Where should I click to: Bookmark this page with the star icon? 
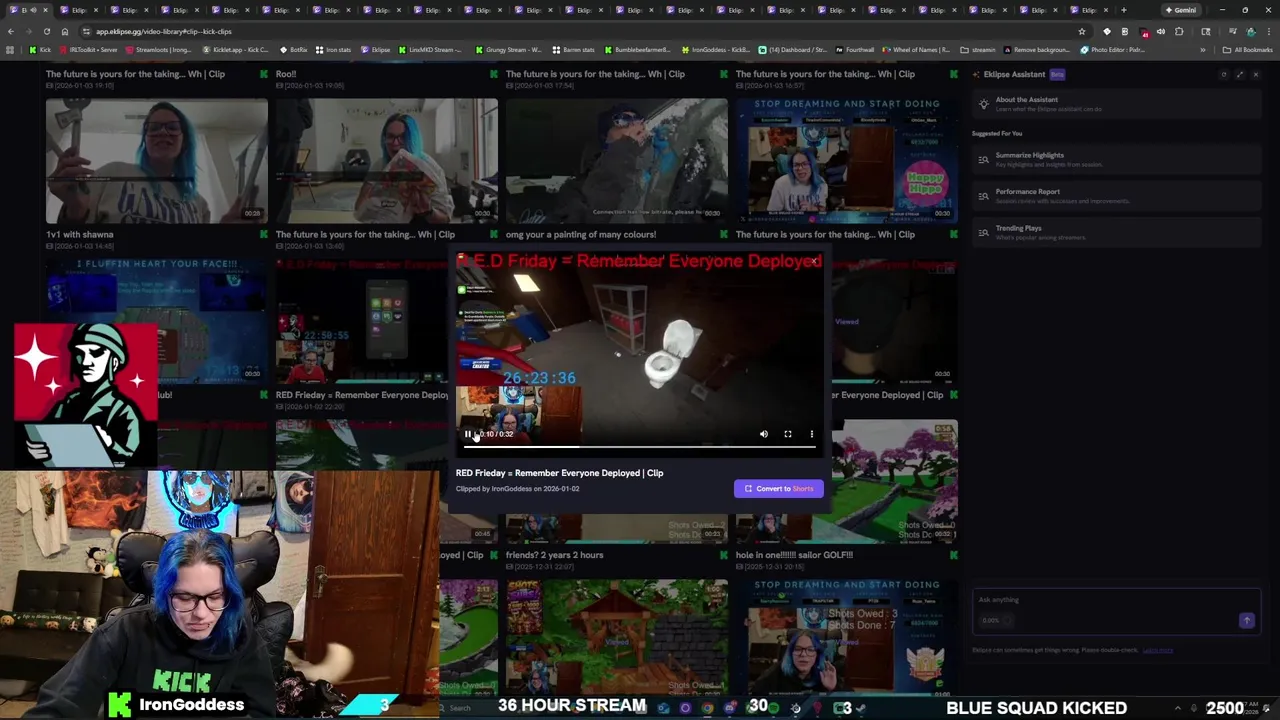coord(1081,31)
